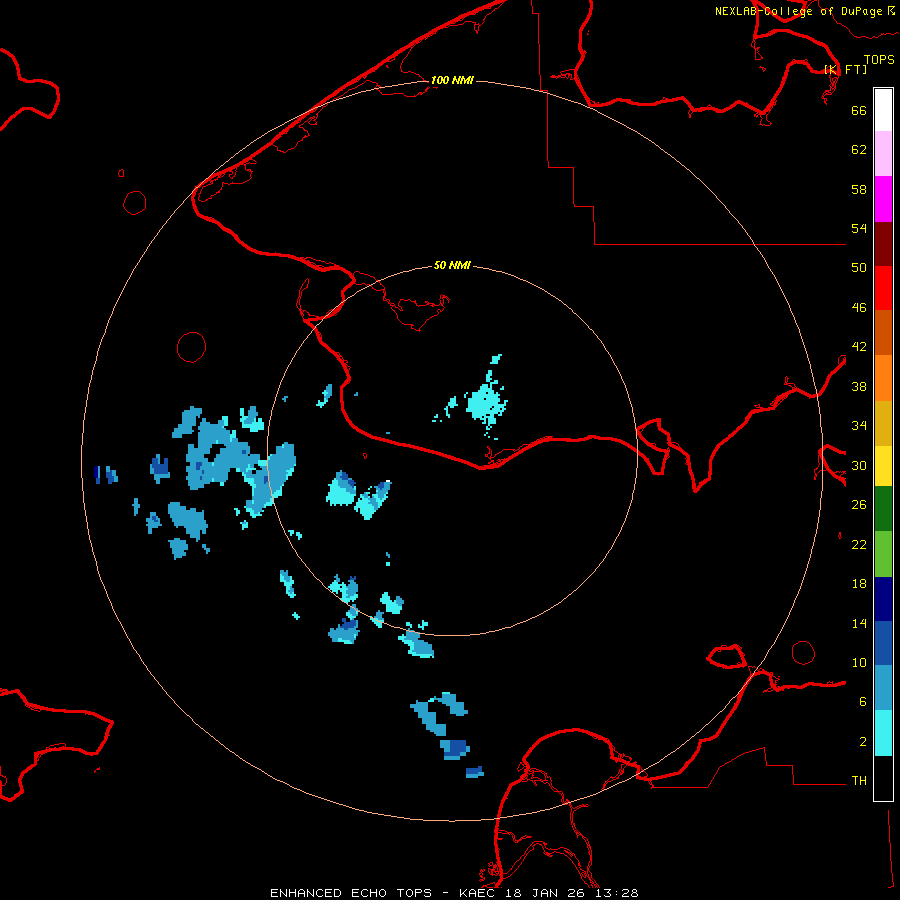Click the 18 JAN 26 date stamp

point(546,893)
